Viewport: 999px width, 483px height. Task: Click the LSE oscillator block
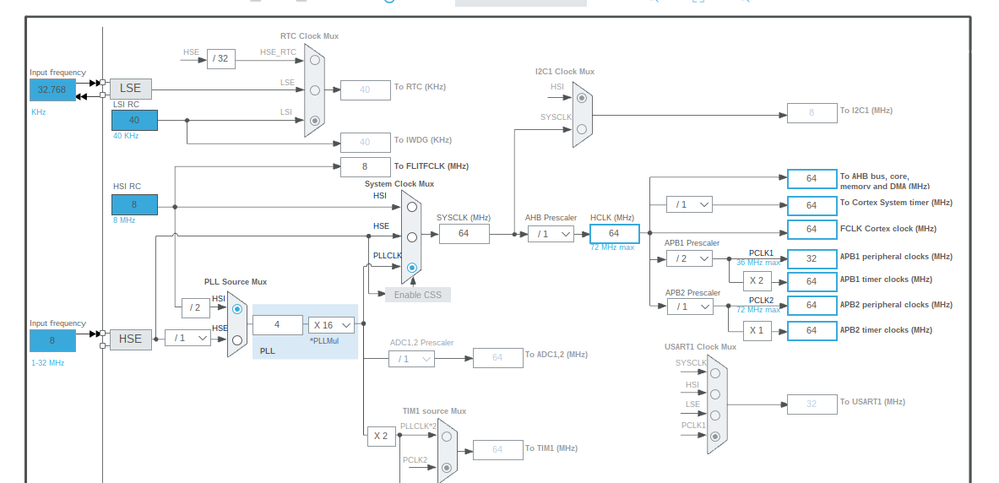pos(131,89)
